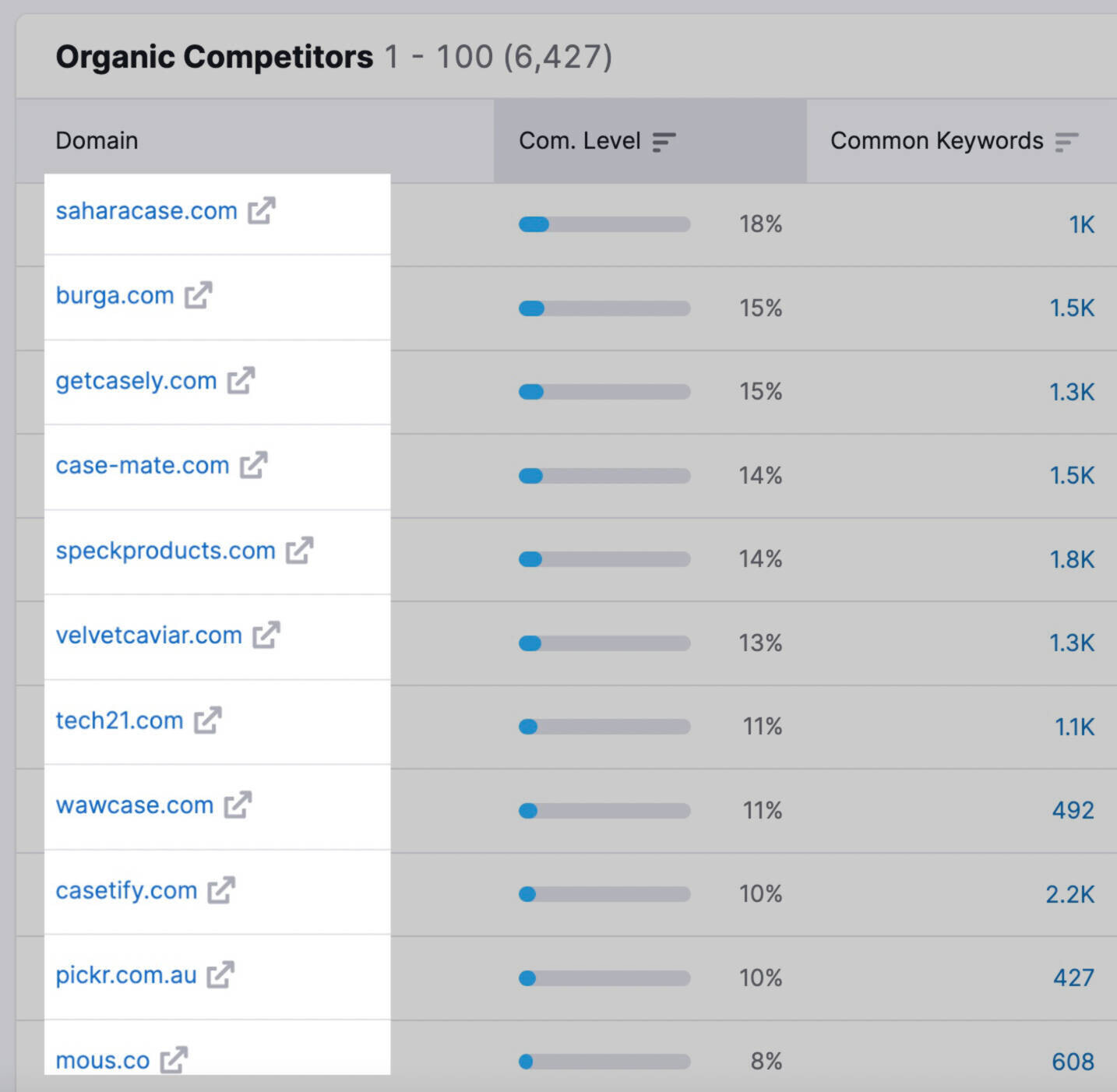Sort by Common Keywords sort icon

coord(1066,142)
